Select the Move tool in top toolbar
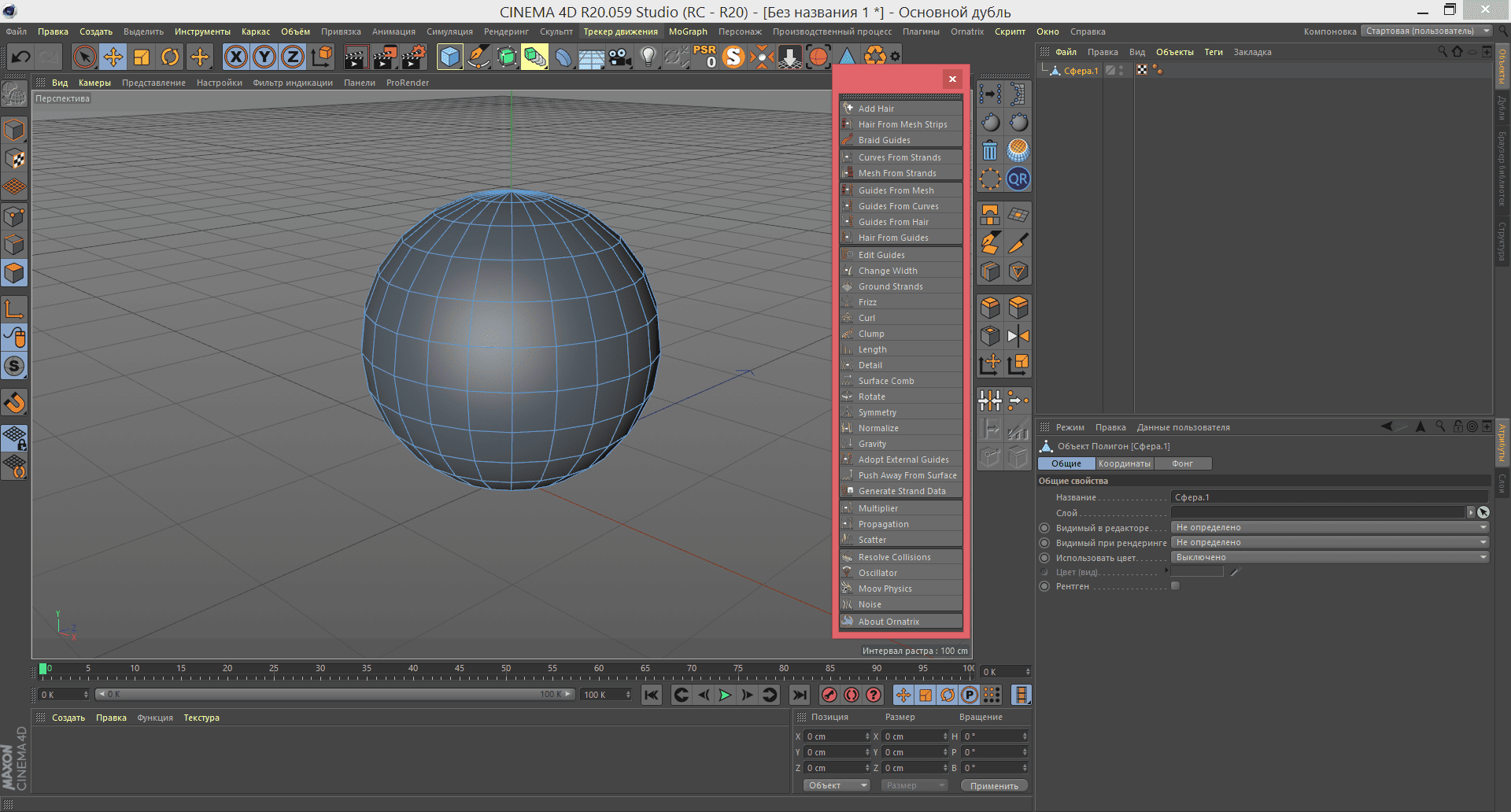1511x812 pixels. click(113, 57)
